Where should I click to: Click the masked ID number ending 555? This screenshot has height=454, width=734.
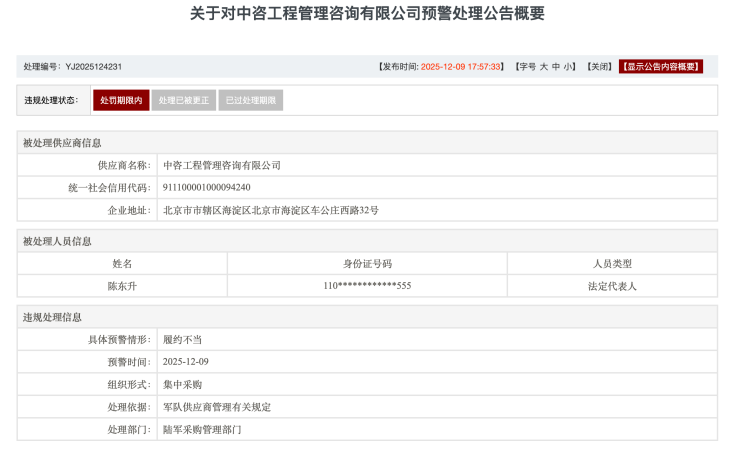tap(367, 286)
